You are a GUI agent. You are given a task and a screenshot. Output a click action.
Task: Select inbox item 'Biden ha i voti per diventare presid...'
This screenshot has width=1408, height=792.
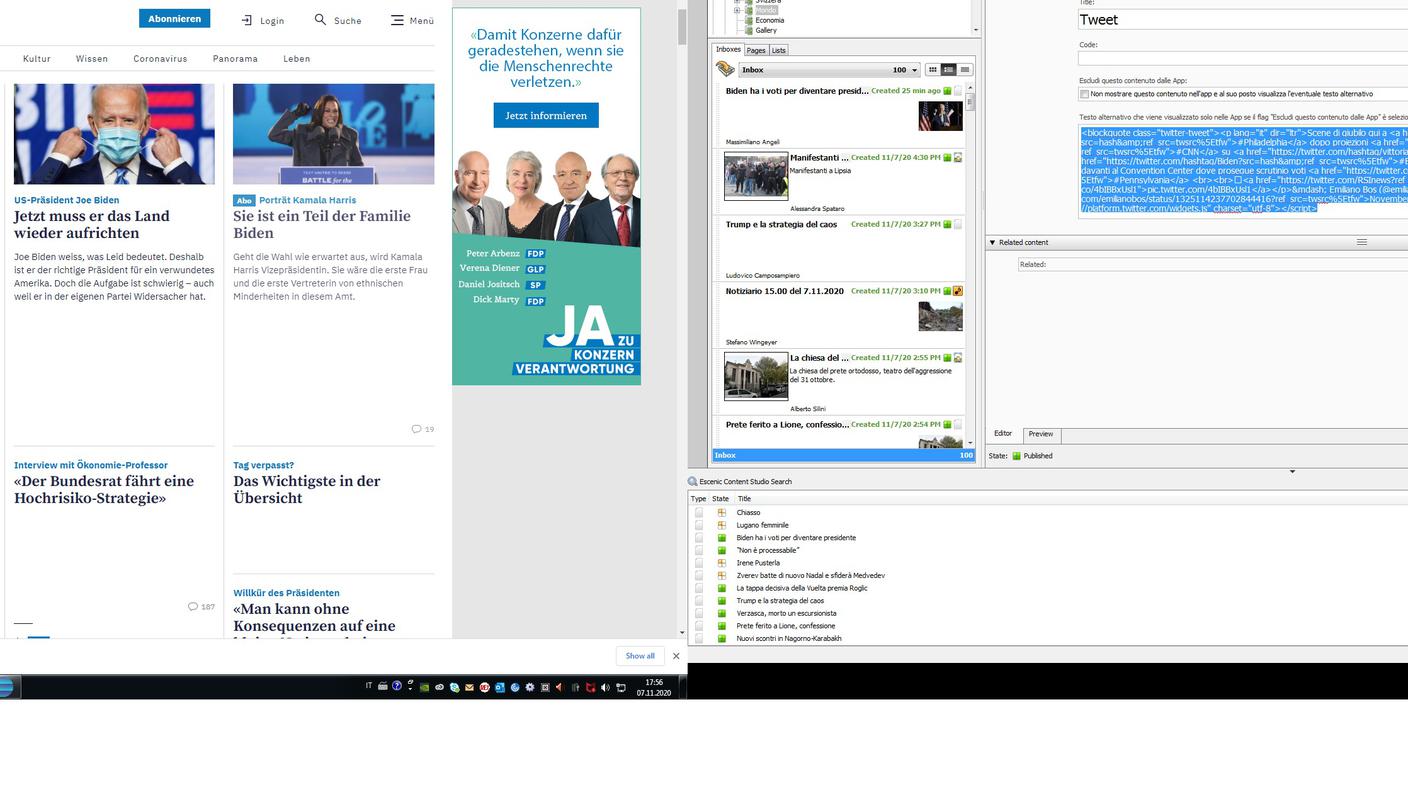797,91
